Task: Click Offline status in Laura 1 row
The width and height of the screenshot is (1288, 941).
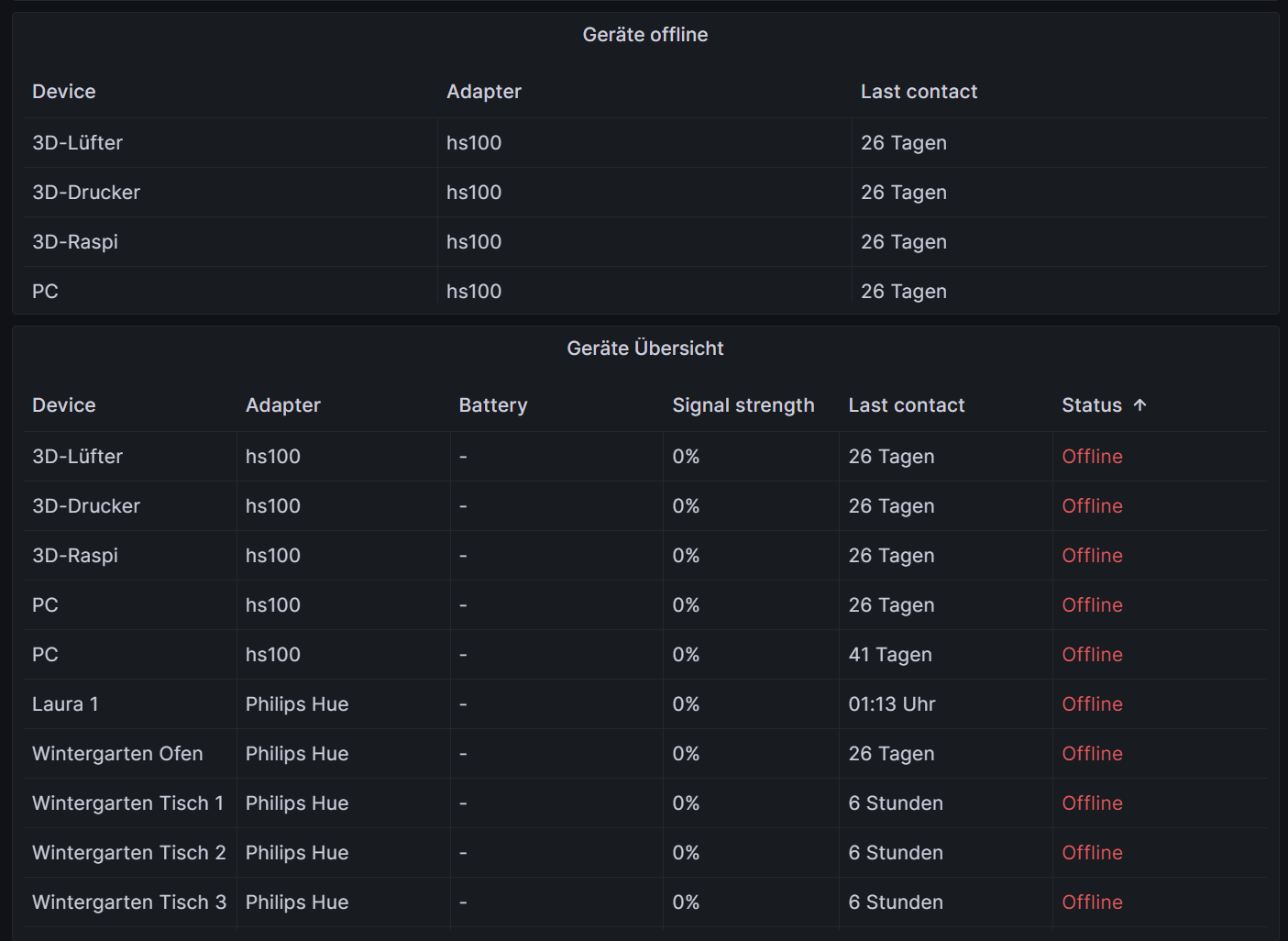Action: pos(1092,704)
